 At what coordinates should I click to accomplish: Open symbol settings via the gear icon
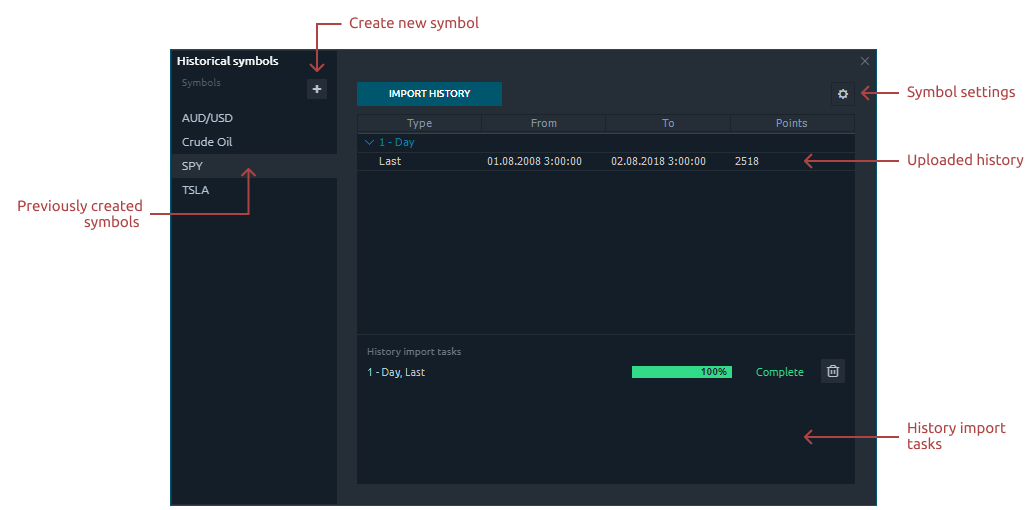pos(842,94)
